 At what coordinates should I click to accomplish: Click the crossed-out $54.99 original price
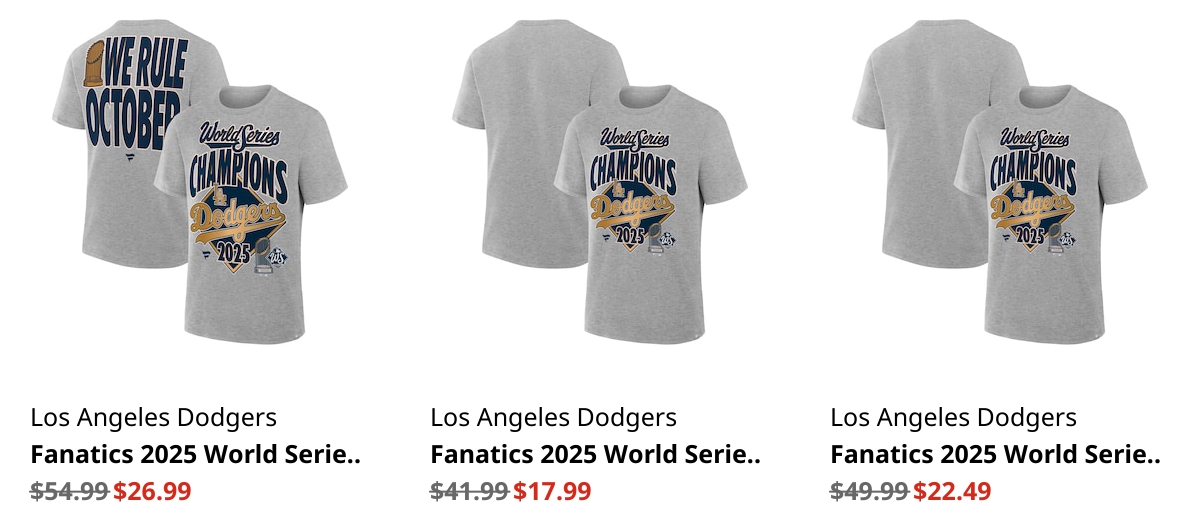(69, 491)
